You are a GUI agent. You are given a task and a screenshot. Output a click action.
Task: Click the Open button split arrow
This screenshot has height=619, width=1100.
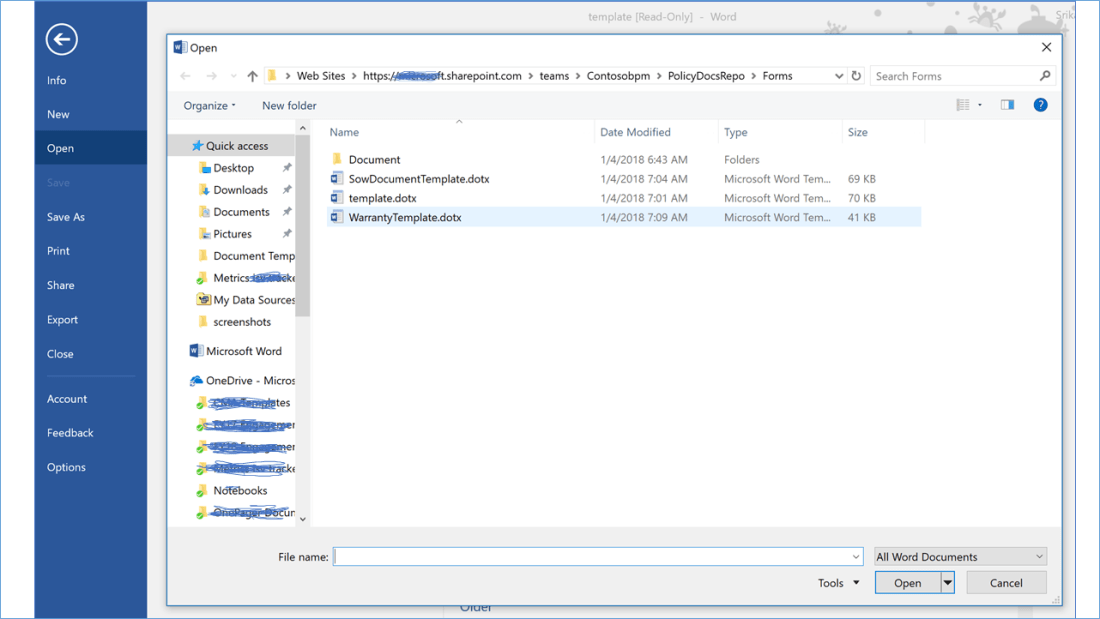click(x=948, y=583)
